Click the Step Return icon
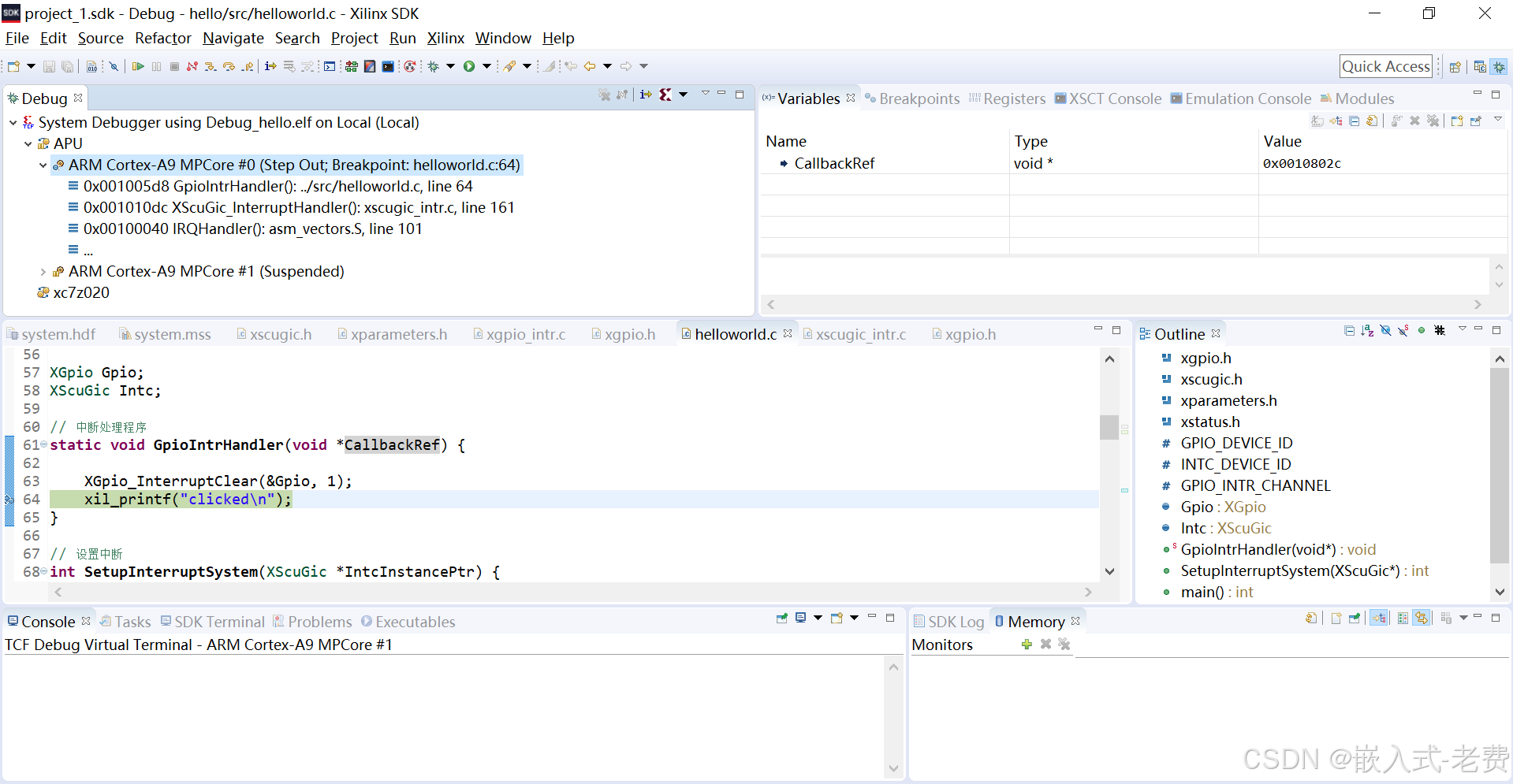This screenshot has height=784, width=1513. point(248,66)
